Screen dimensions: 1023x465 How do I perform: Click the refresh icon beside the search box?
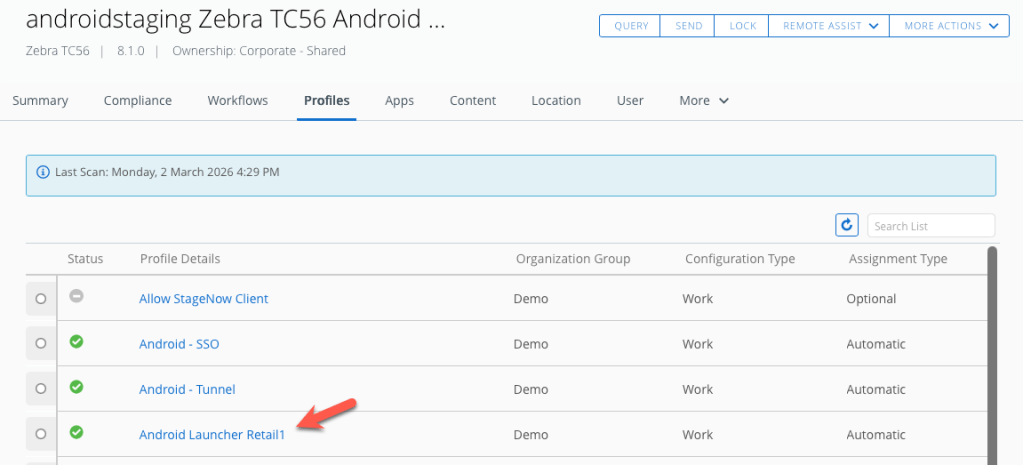click(847, 226)
